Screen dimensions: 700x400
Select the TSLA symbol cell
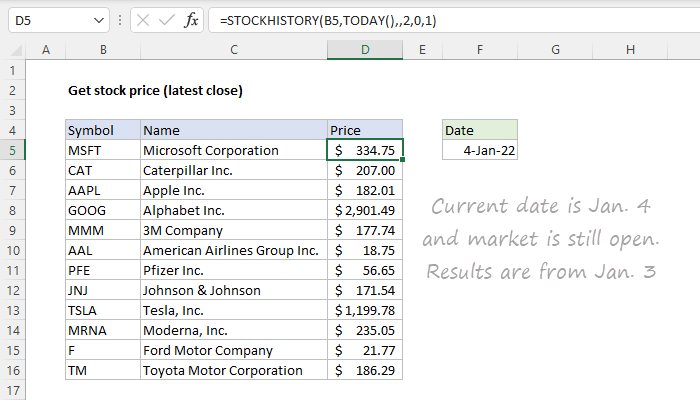click(103, 310)
